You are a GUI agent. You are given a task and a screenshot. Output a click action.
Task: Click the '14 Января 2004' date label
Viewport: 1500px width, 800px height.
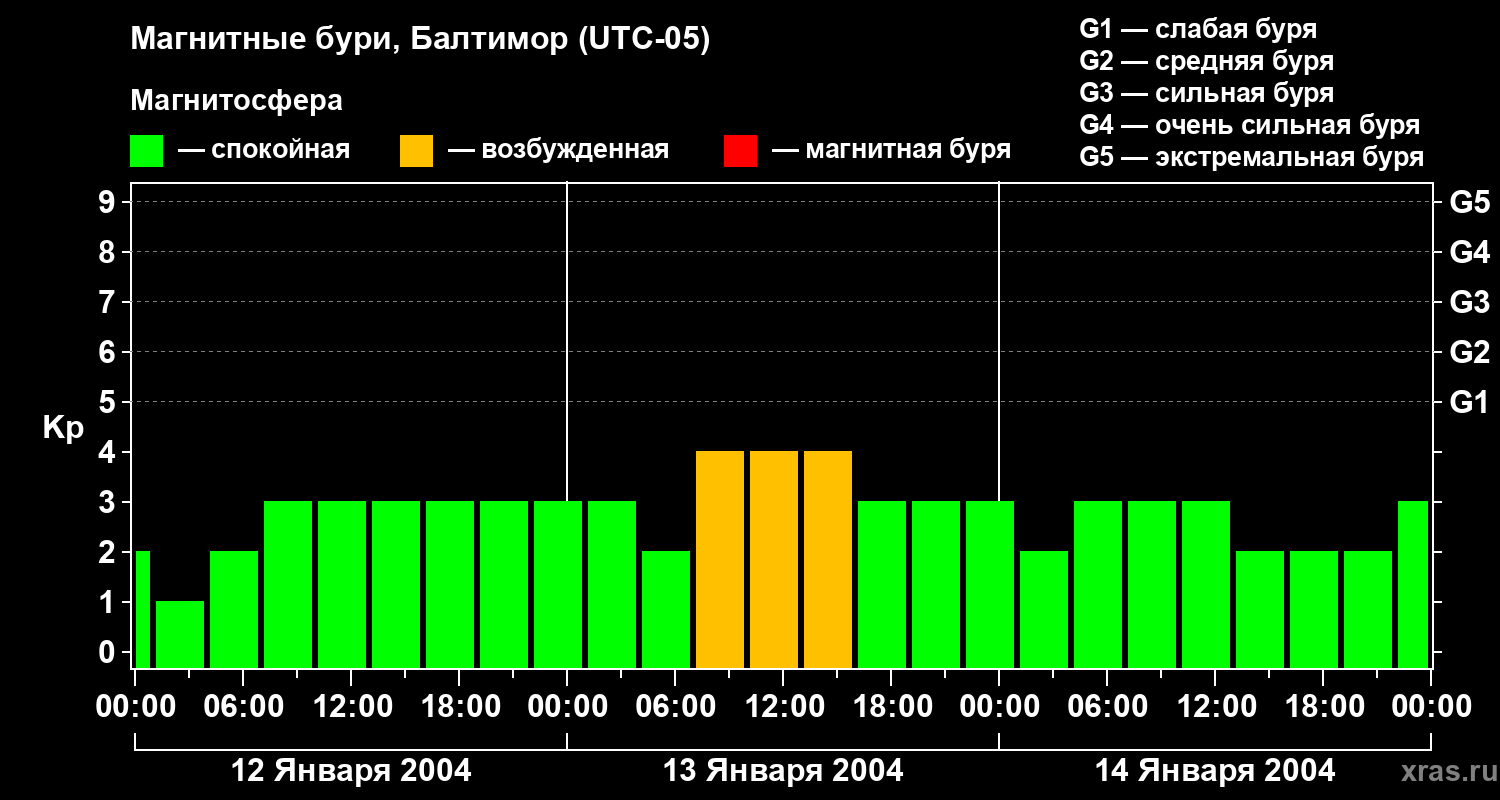1215,771
